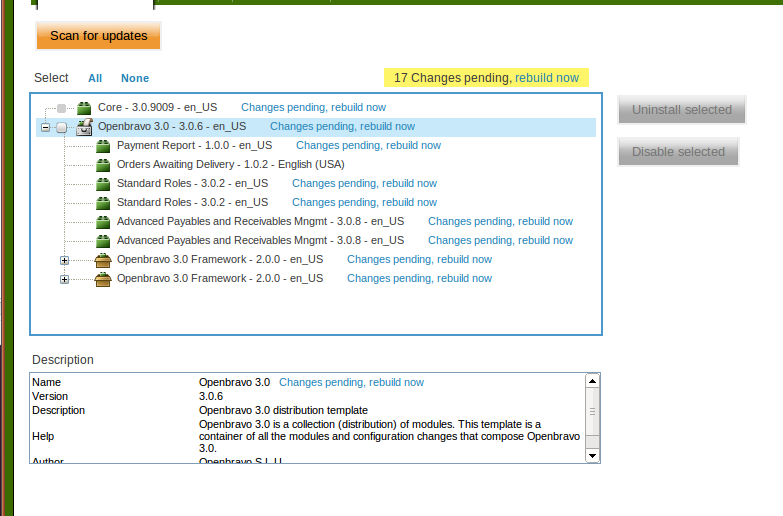
Task: Click Advanced Payables icon directly below Standard Roles rows
Action: click(103, 222)
